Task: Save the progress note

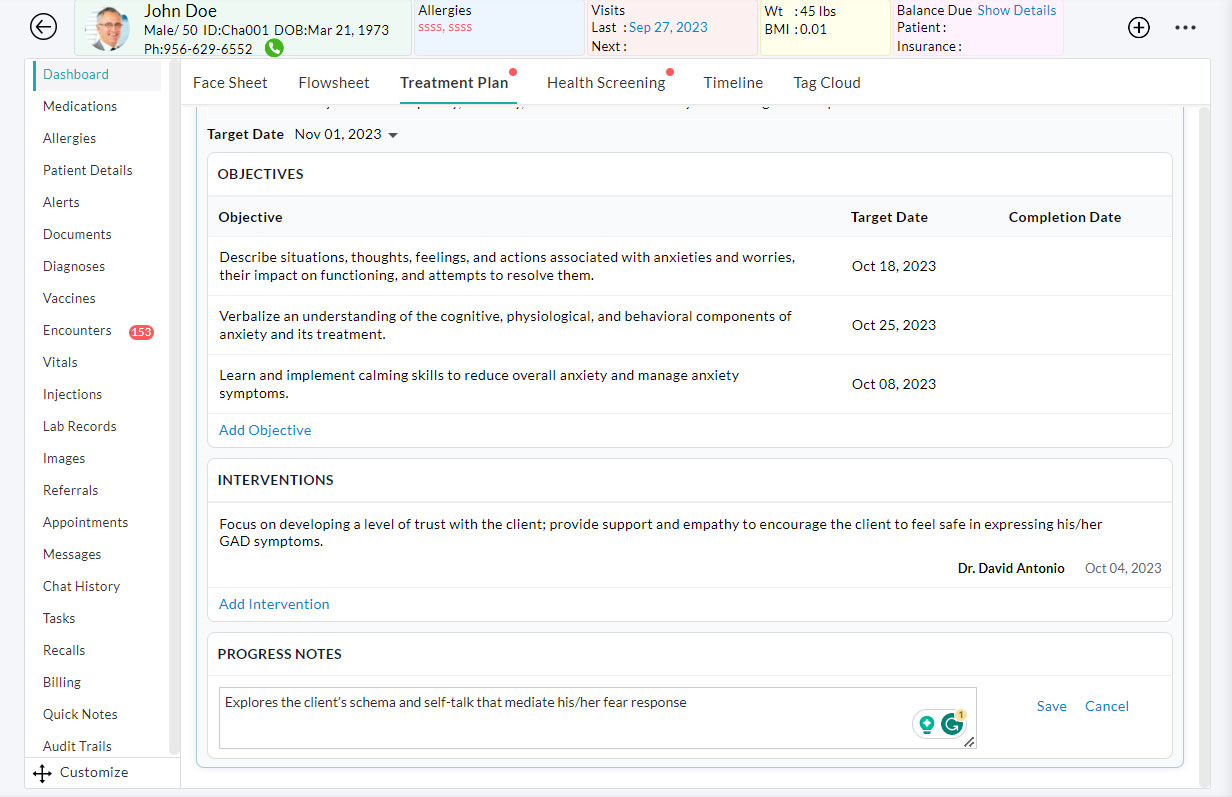Action: [x=1051, y=706]
